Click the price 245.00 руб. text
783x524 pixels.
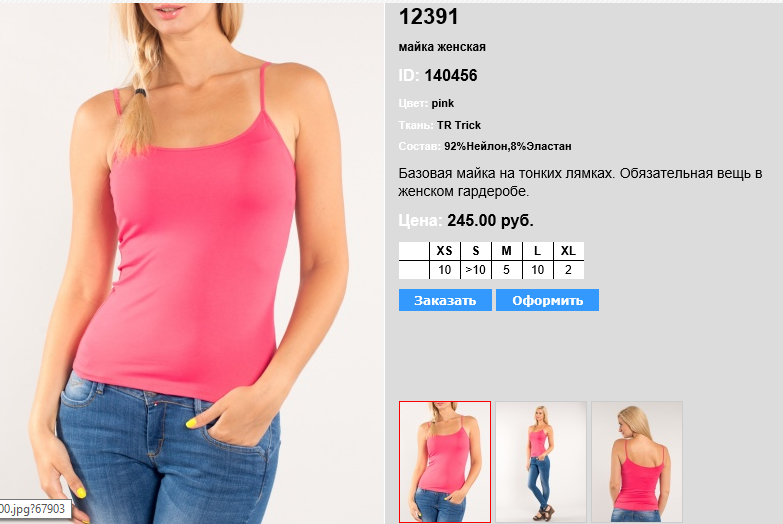(490, 220)
